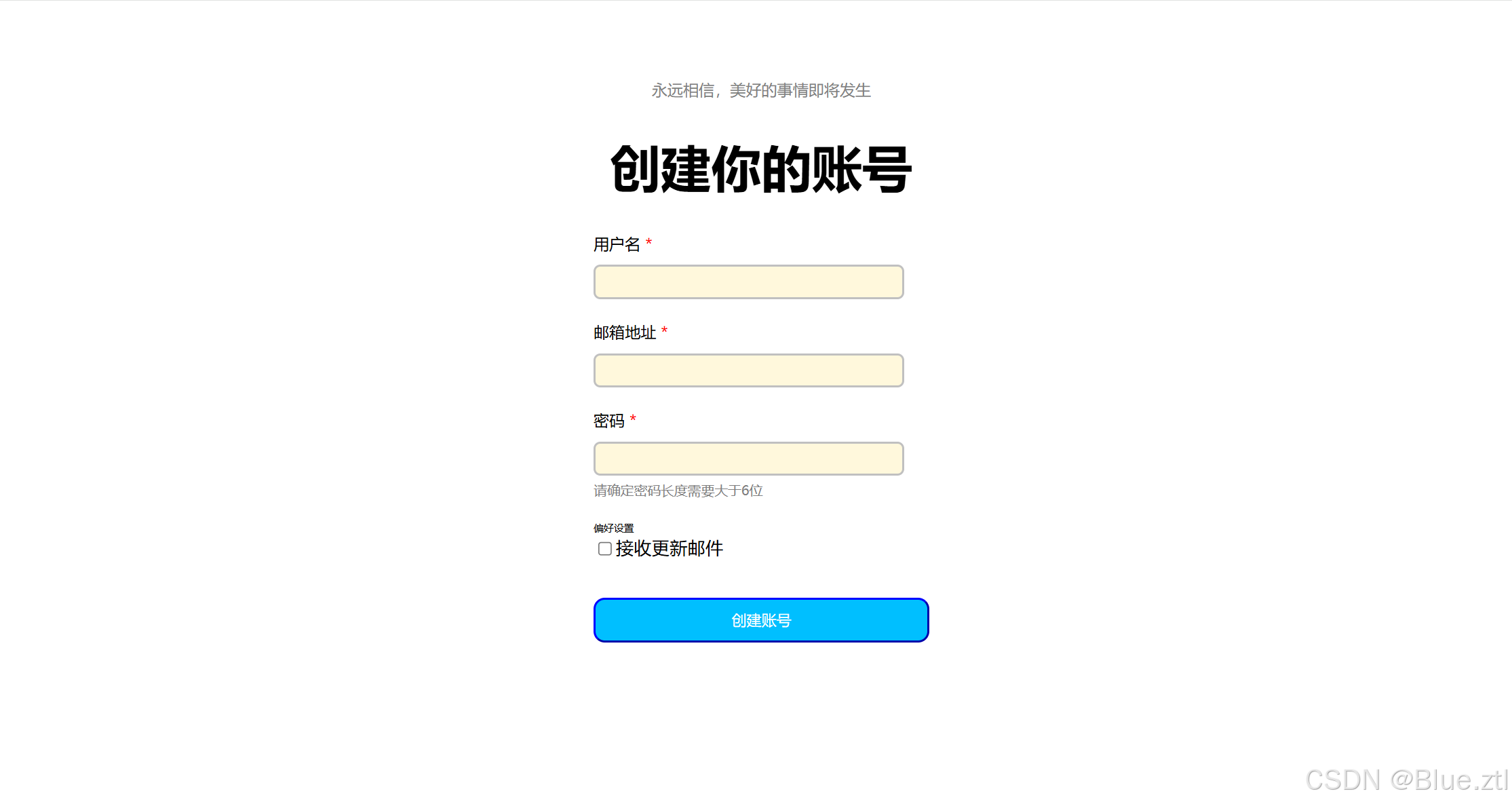Viewport: 1512px width, 804px height.
Task: Click the 美好的事情即将发生 tagline text
Action: pos(800,90)
